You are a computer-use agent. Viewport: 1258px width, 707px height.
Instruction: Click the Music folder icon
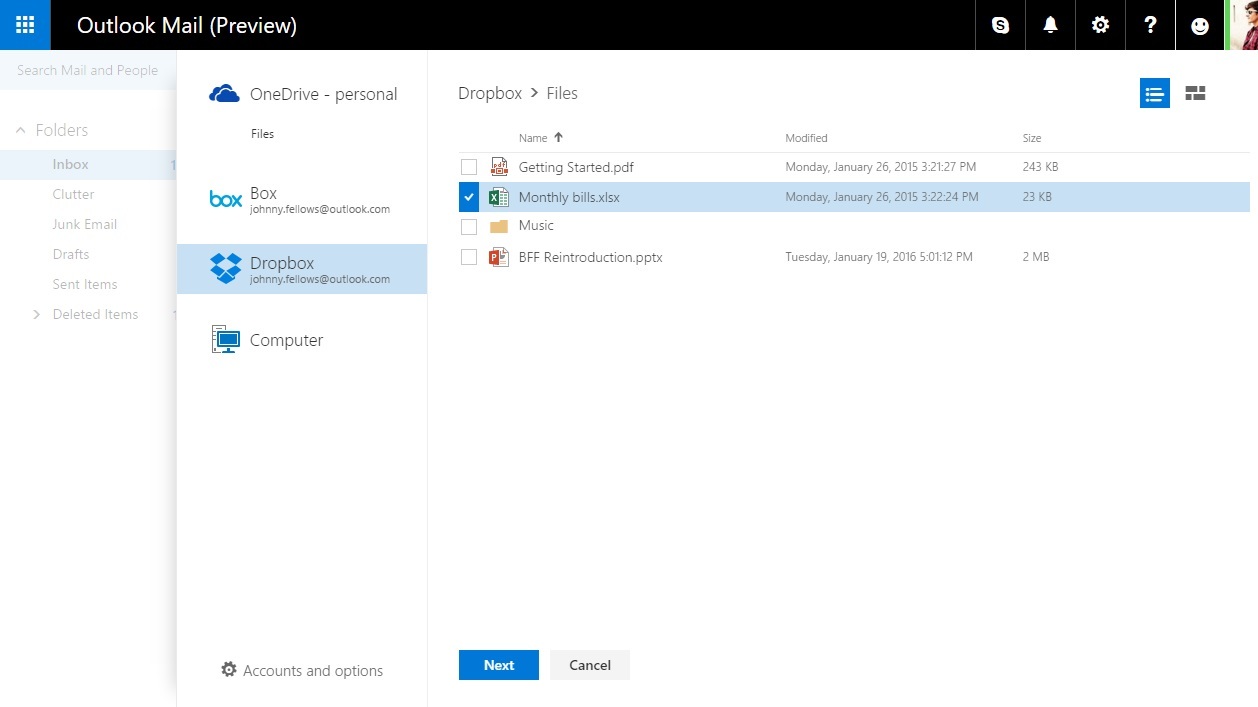498,226
